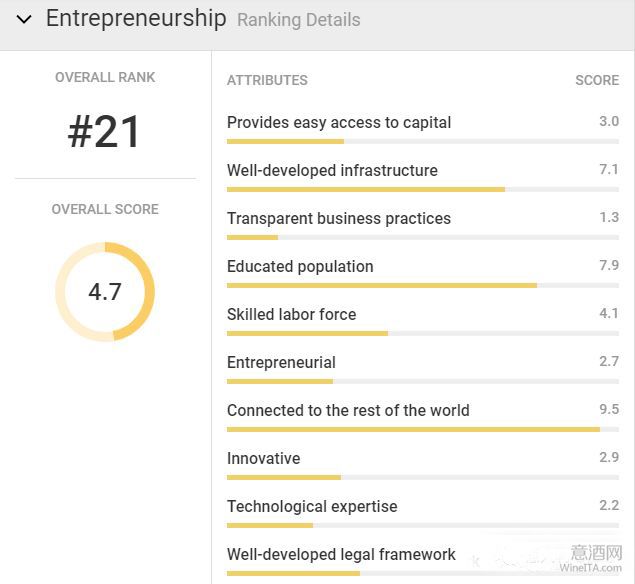Click the WineITA.com watermark logo

(591, 559)
